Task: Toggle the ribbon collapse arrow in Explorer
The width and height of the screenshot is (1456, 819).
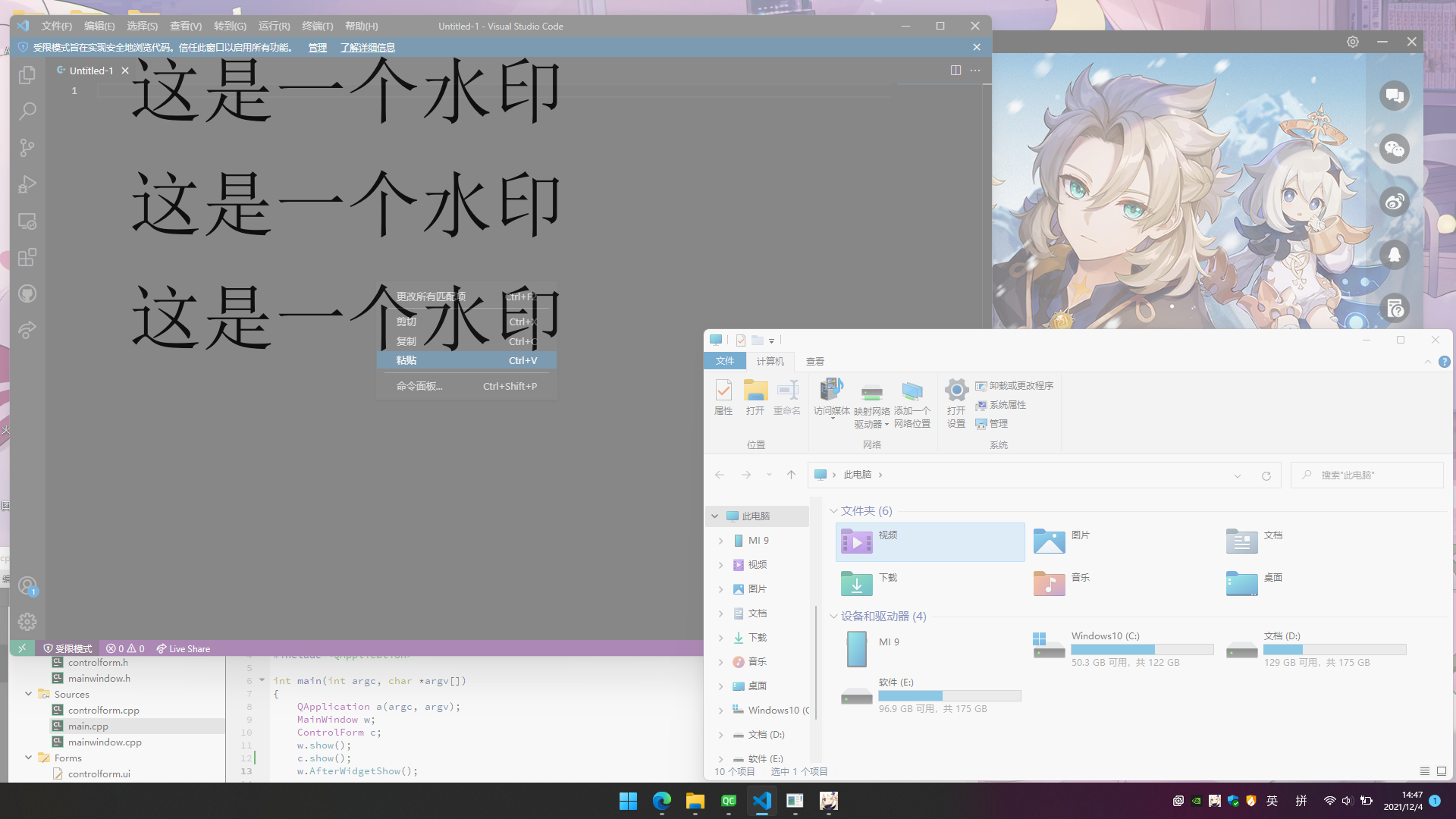Action: (x=1427, y=362)
